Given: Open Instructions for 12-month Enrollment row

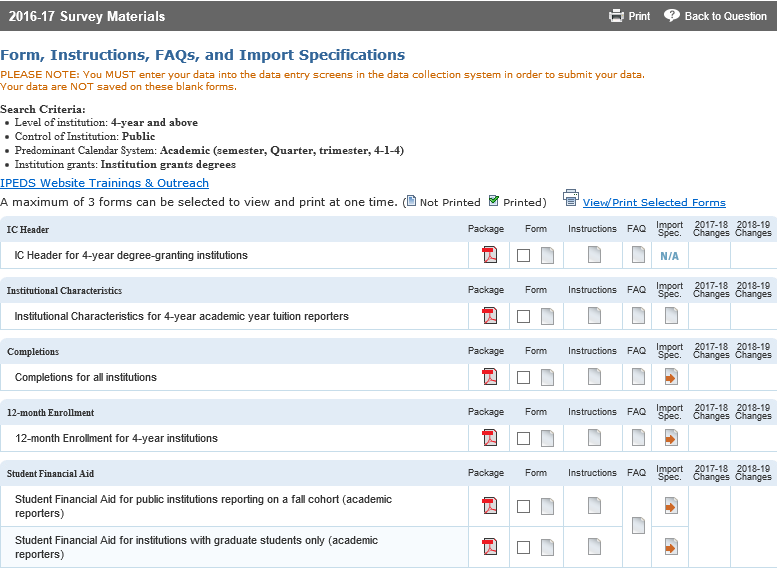Looking at the screenshot, I should pyautogui.click(x=594, y=438).
